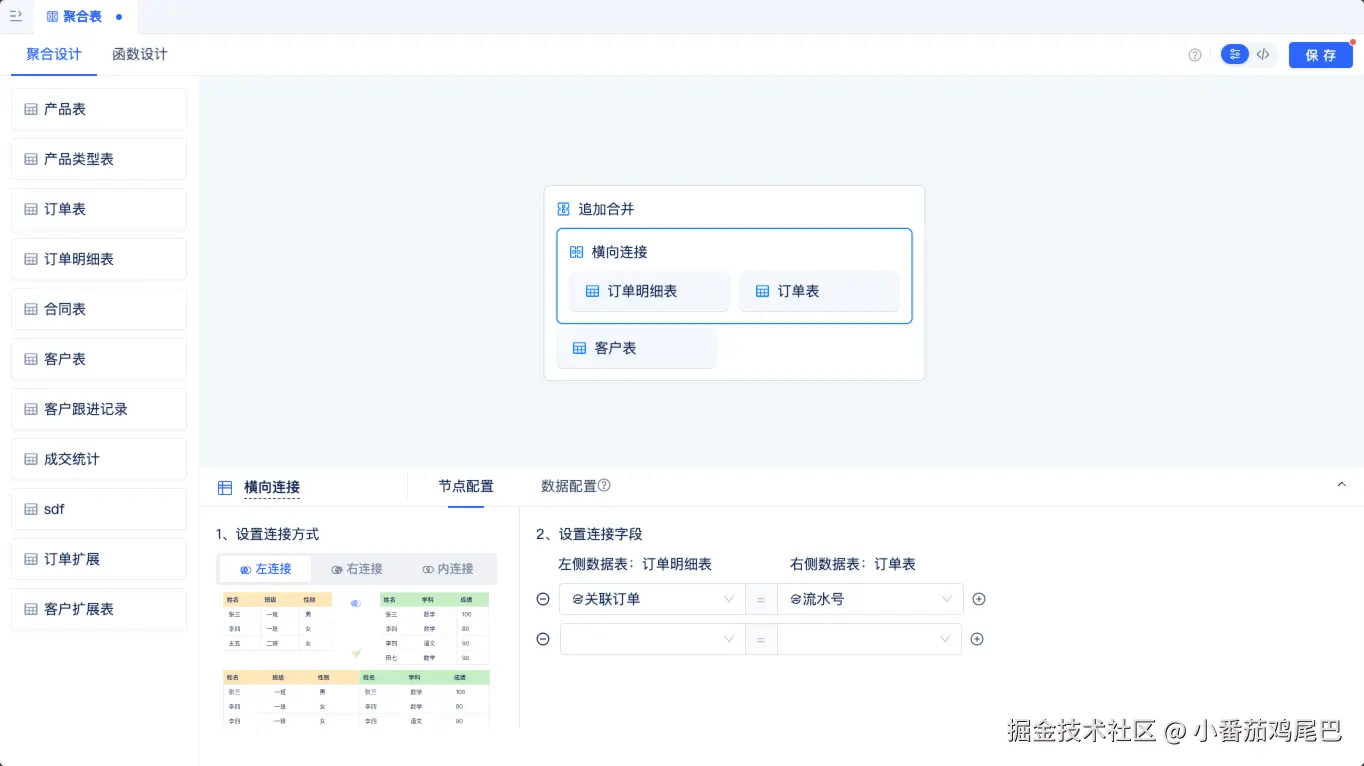Screen dimensions: 1364x766
Task: Select 客户跟进记录 in the table list
Action: 99,409
